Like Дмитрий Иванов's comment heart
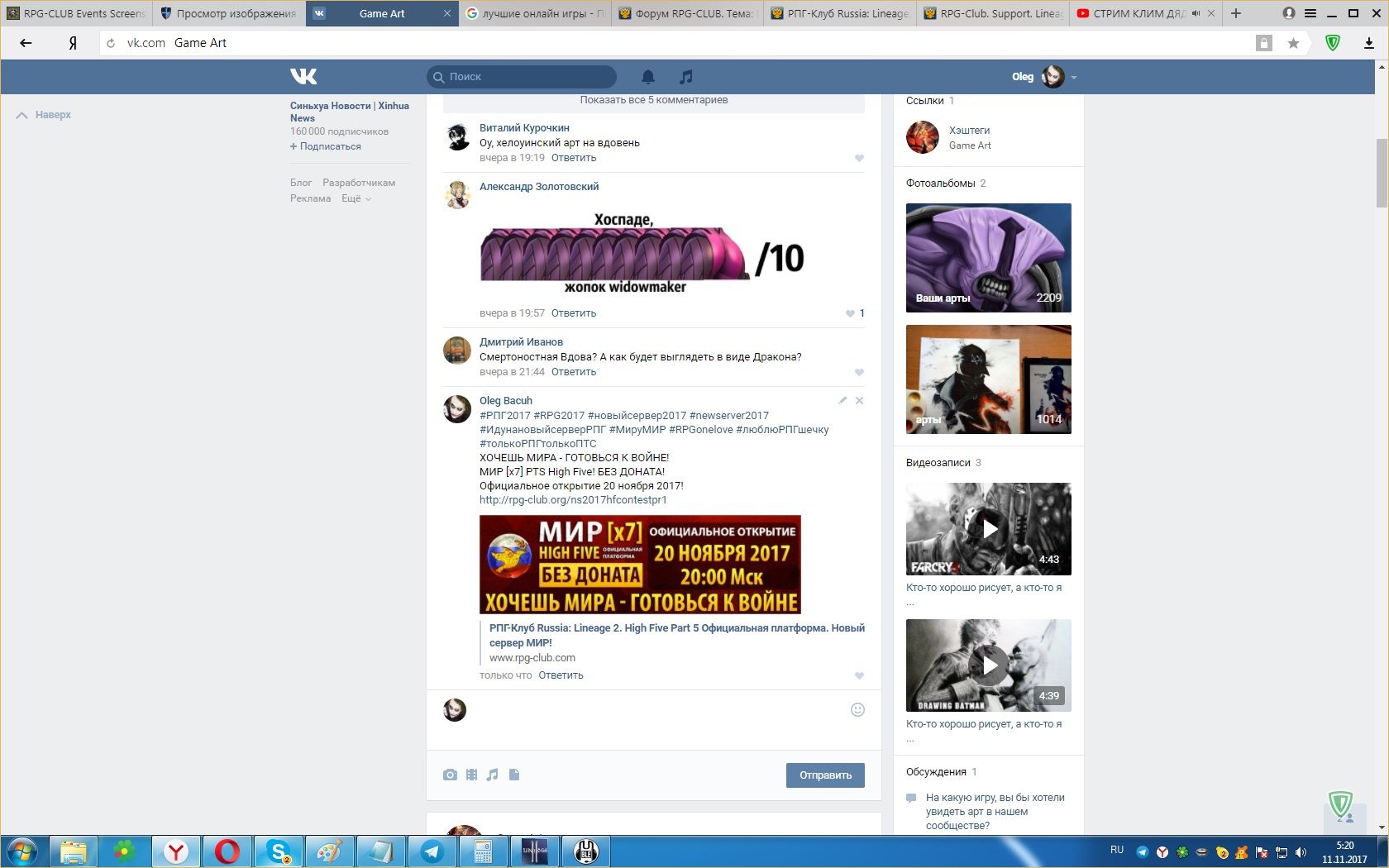The image size is (1389, 868). [859, 373]
